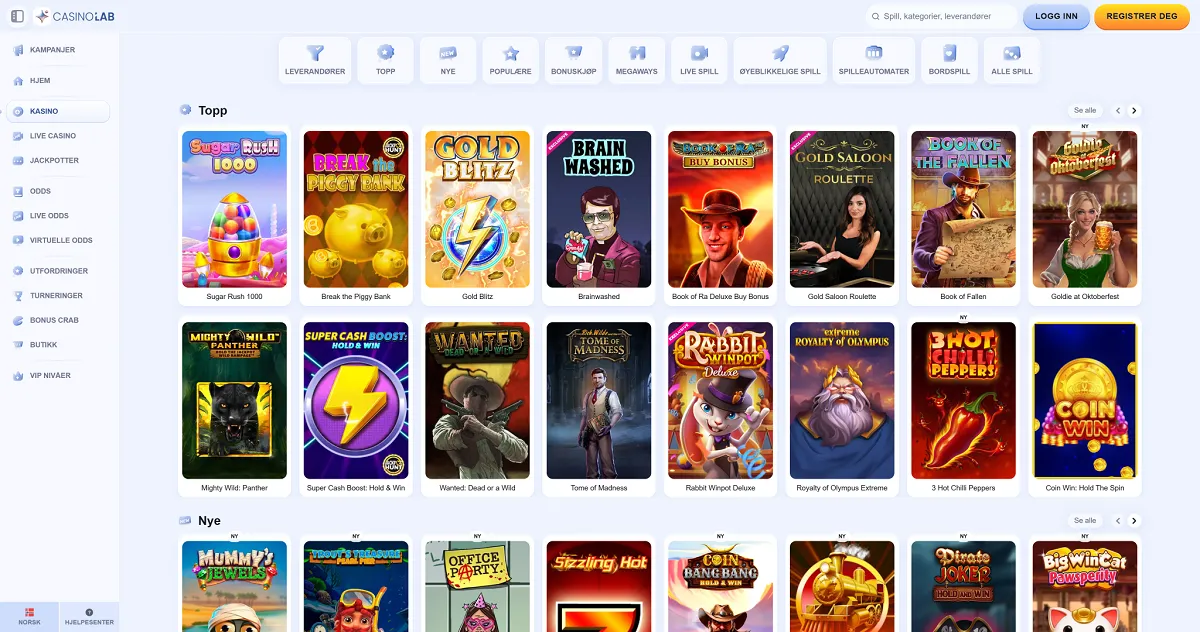This screenshot has height=632, width=1200.
Task: Click the Registrer Deg button
Action: (1141, 17)
